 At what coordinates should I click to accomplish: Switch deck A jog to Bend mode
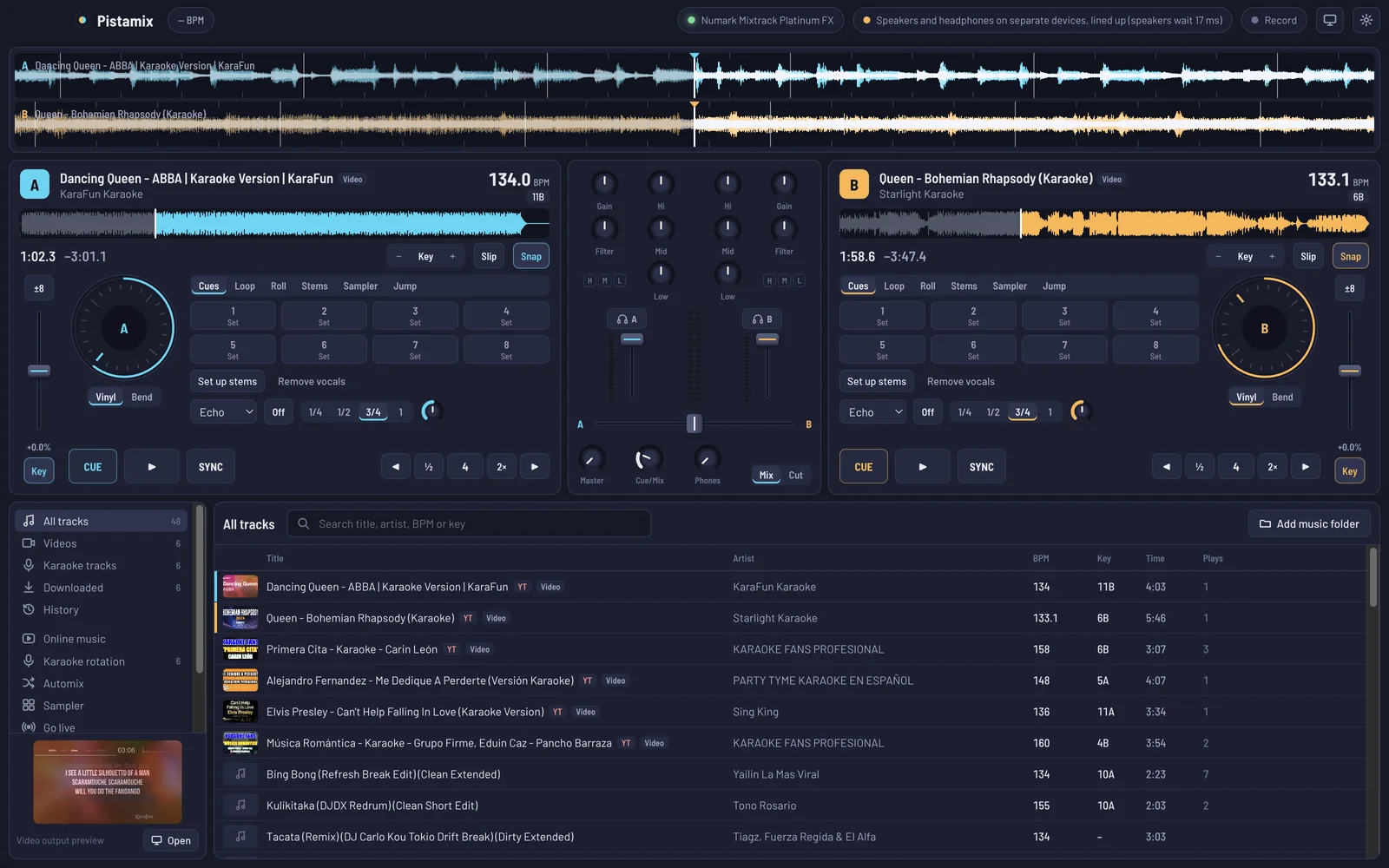[x=142, y=398]
